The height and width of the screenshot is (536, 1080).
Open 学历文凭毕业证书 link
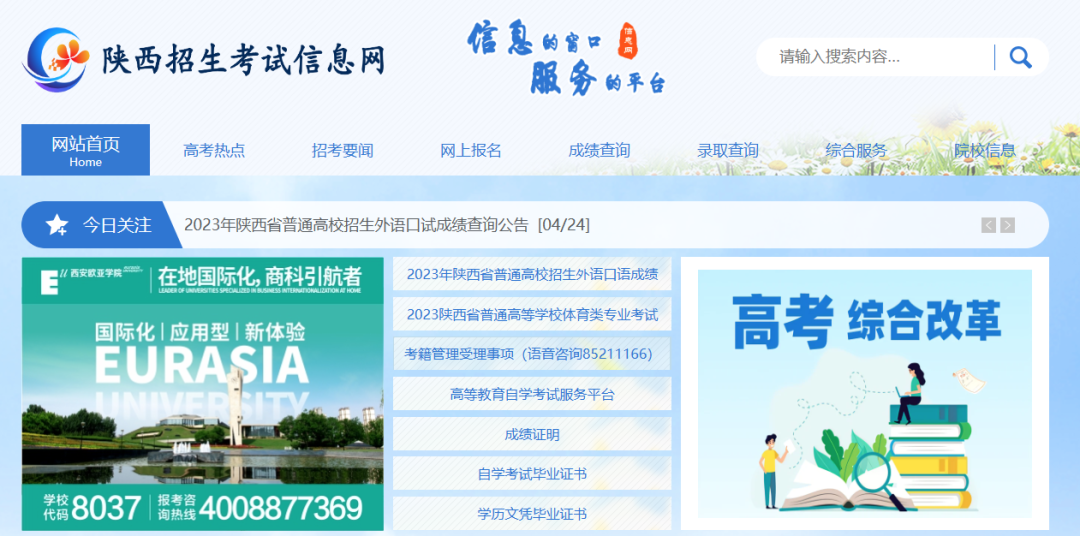pos(532,514)
